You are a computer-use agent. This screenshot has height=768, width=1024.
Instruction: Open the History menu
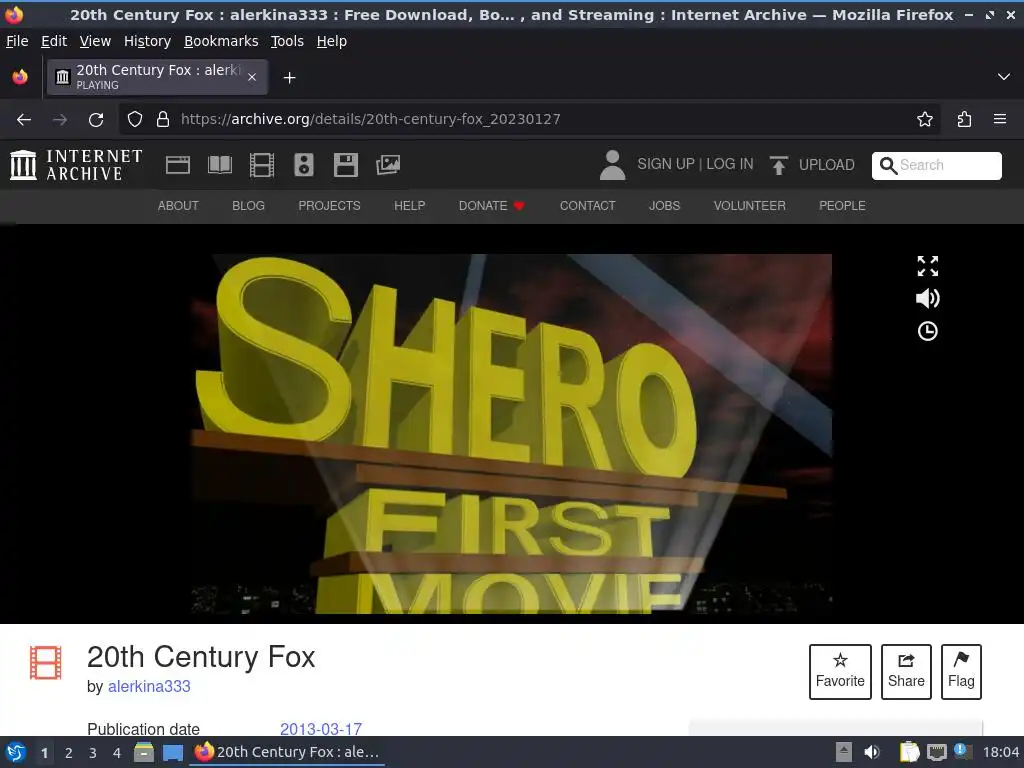(x=148, y=41)
